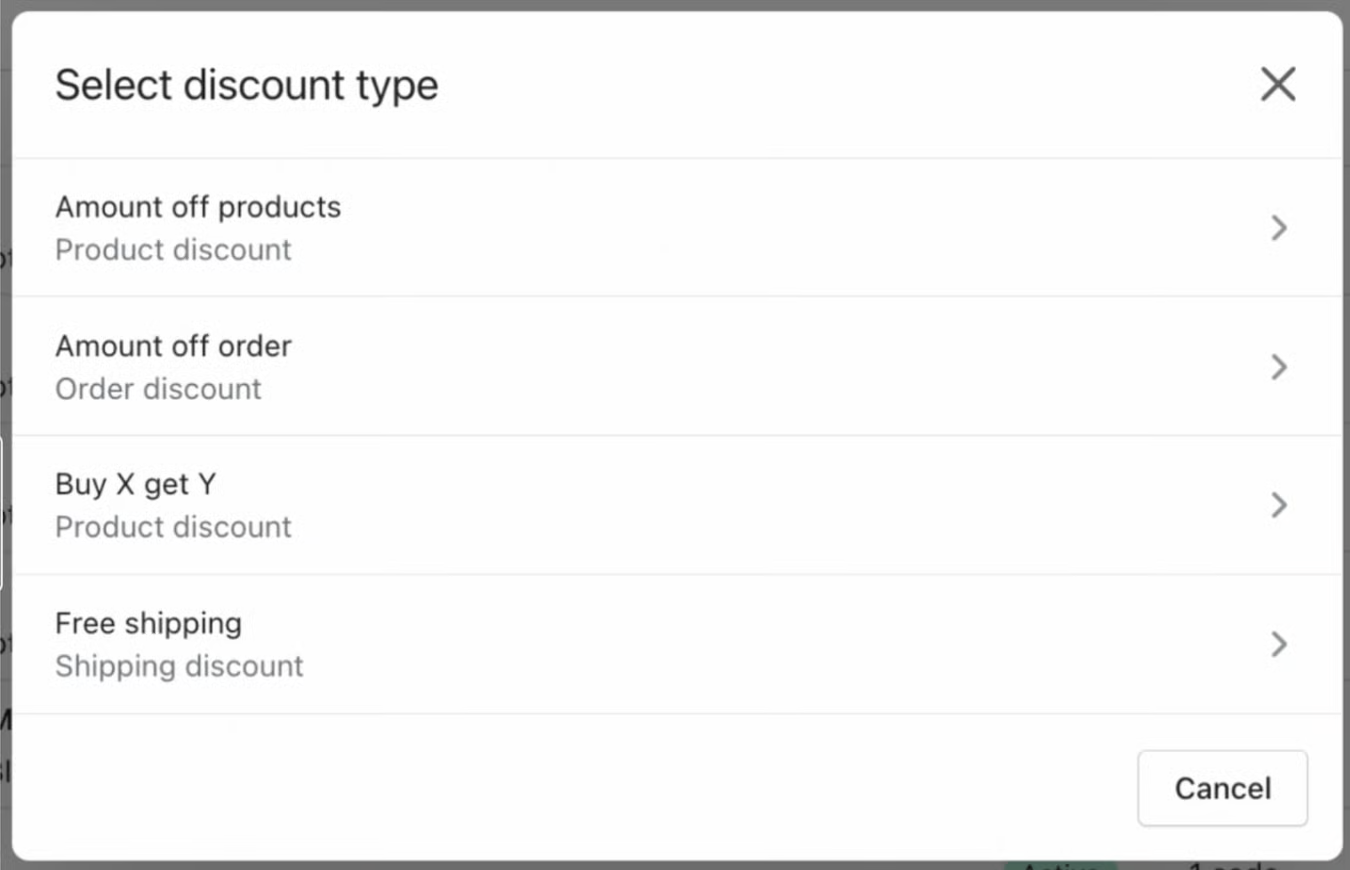This screenshot has width=1350, height=870.
Task: Click the chevron beside Amount off products
Action: [x=1278, y=228]
